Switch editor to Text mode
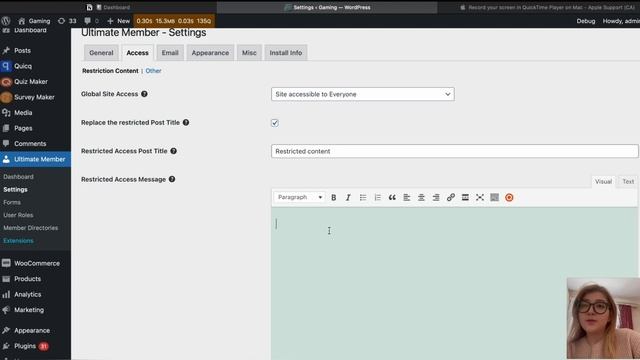 click(628, 182)
